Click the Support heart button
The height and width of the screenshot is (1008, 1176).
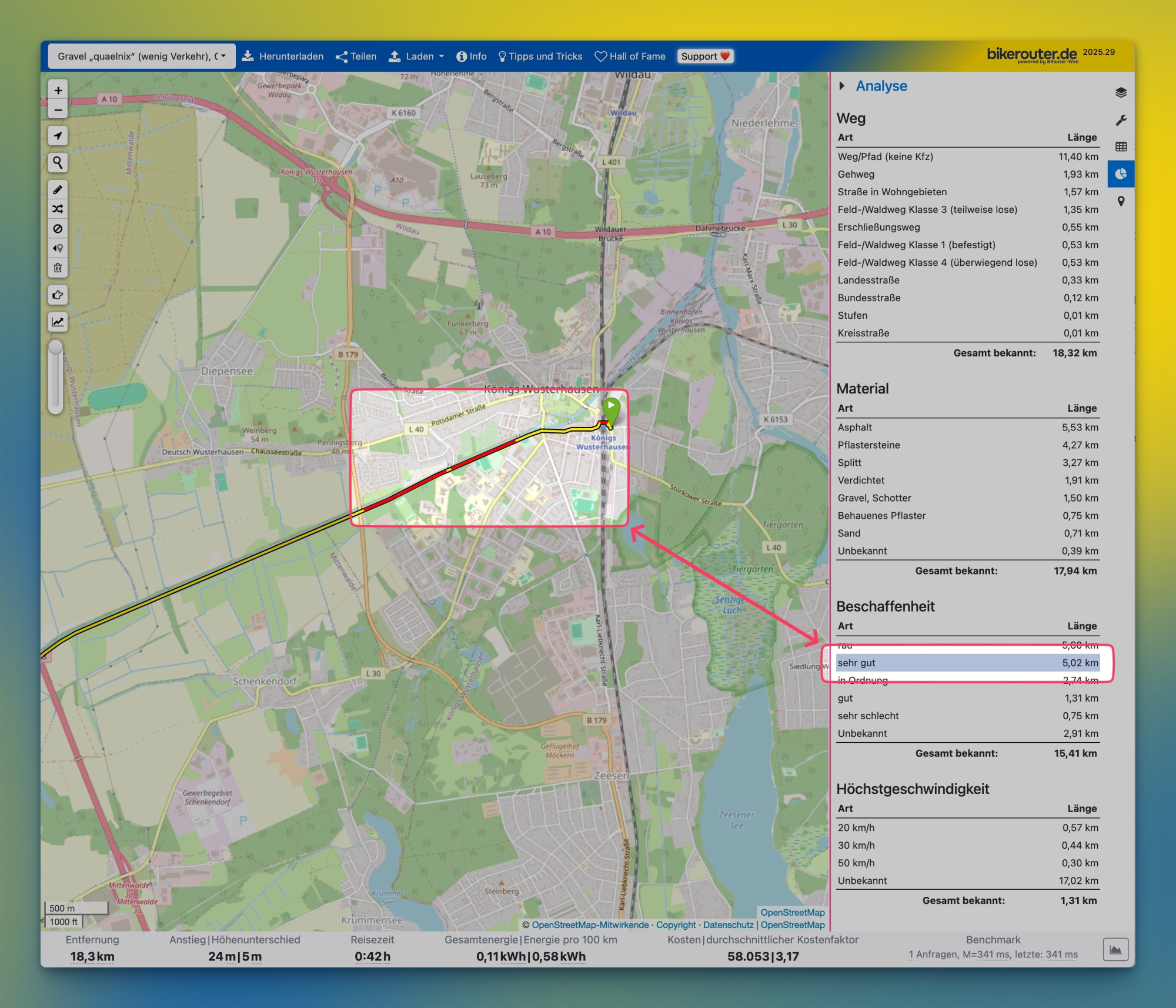point(704,56)
